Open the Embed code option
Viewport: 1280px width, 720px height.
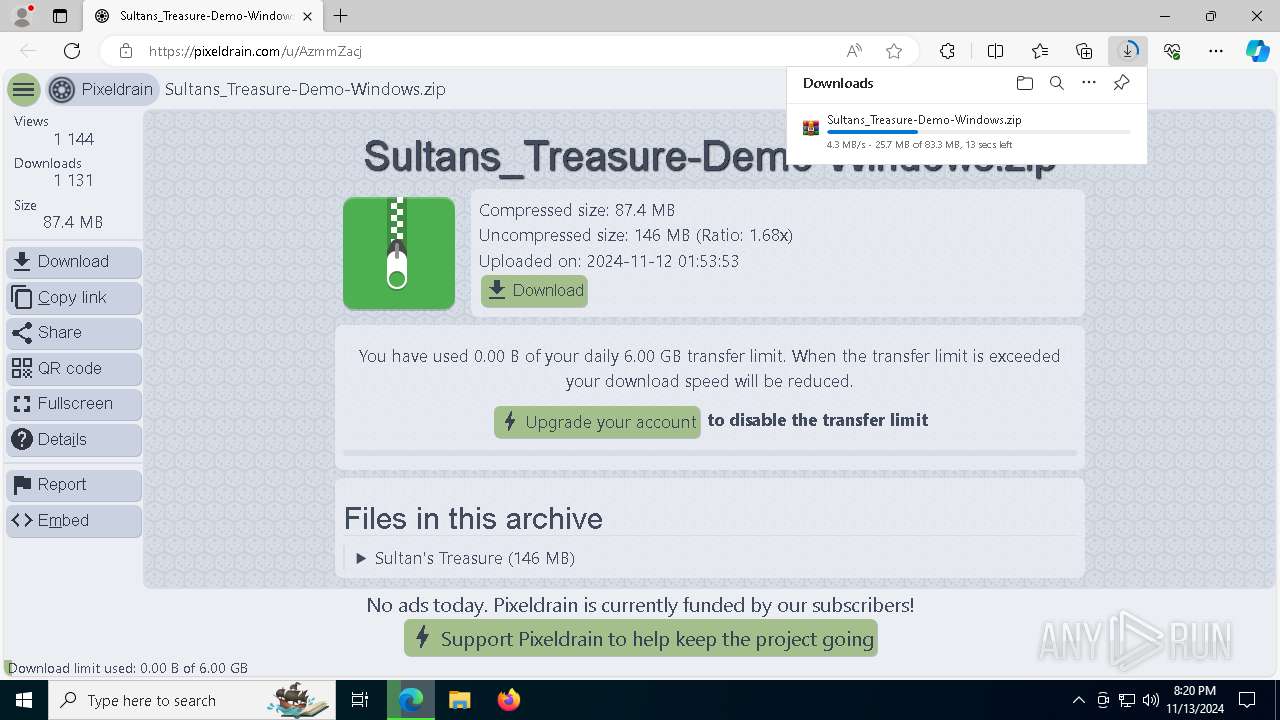click(x=74, y=521)
